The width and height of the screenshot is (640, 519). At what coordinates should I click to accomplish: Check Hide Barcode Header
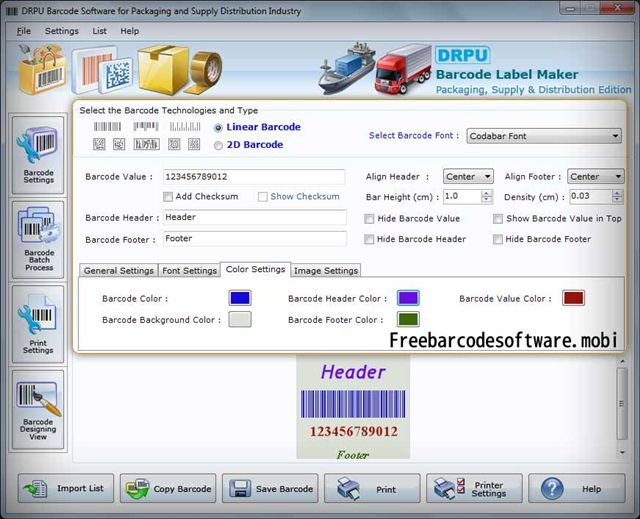coord(369,240)
